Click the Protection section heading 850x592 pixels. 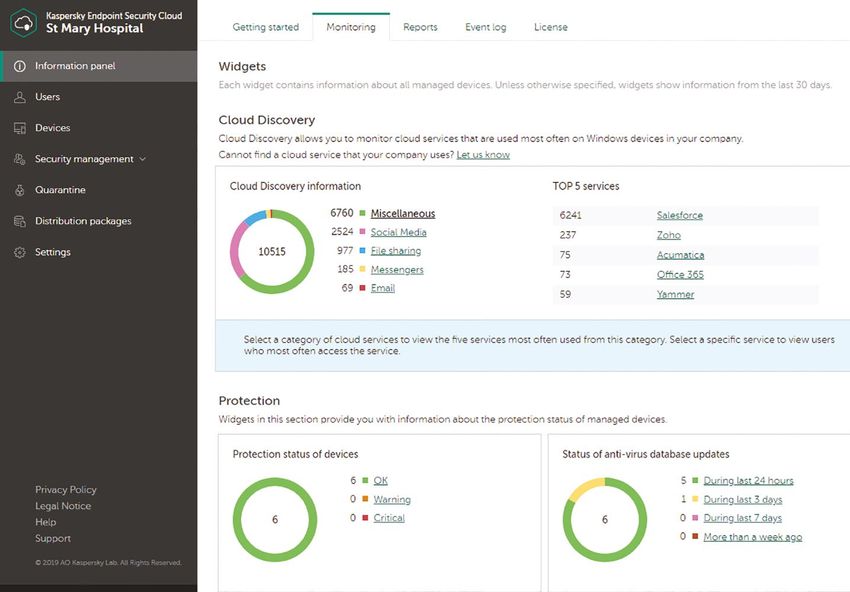pyautogui.click(x=249, y=401)
